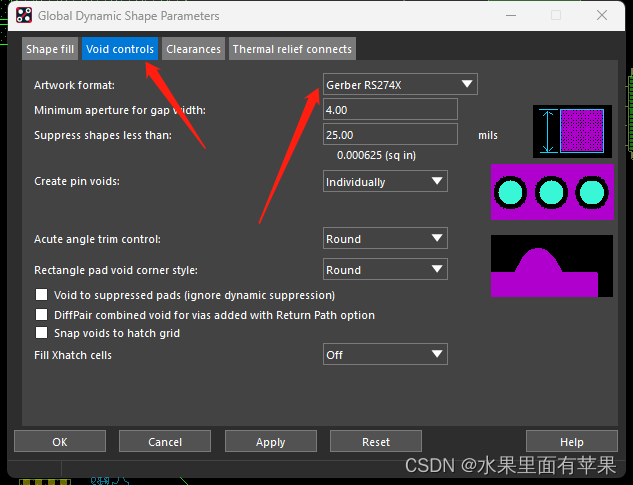Click the Reset button

pos(376,442)
